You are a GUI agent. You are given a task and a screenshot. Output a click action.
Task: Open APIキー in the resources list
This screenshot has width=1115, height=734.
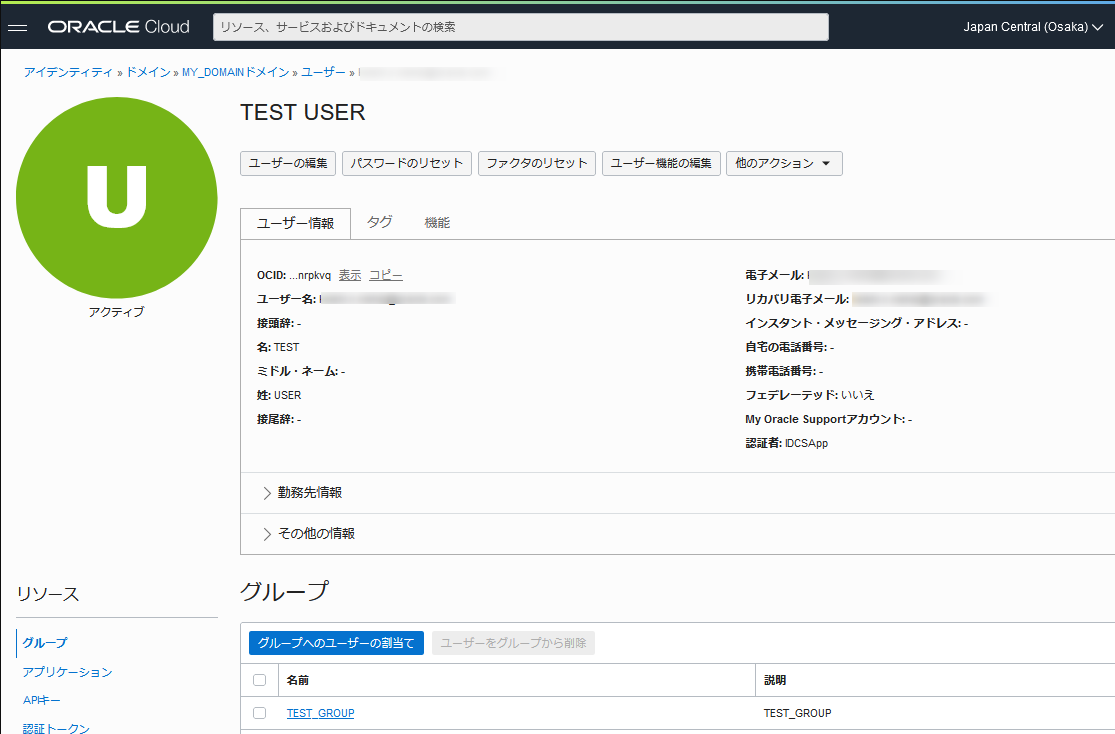click(41, 701)
